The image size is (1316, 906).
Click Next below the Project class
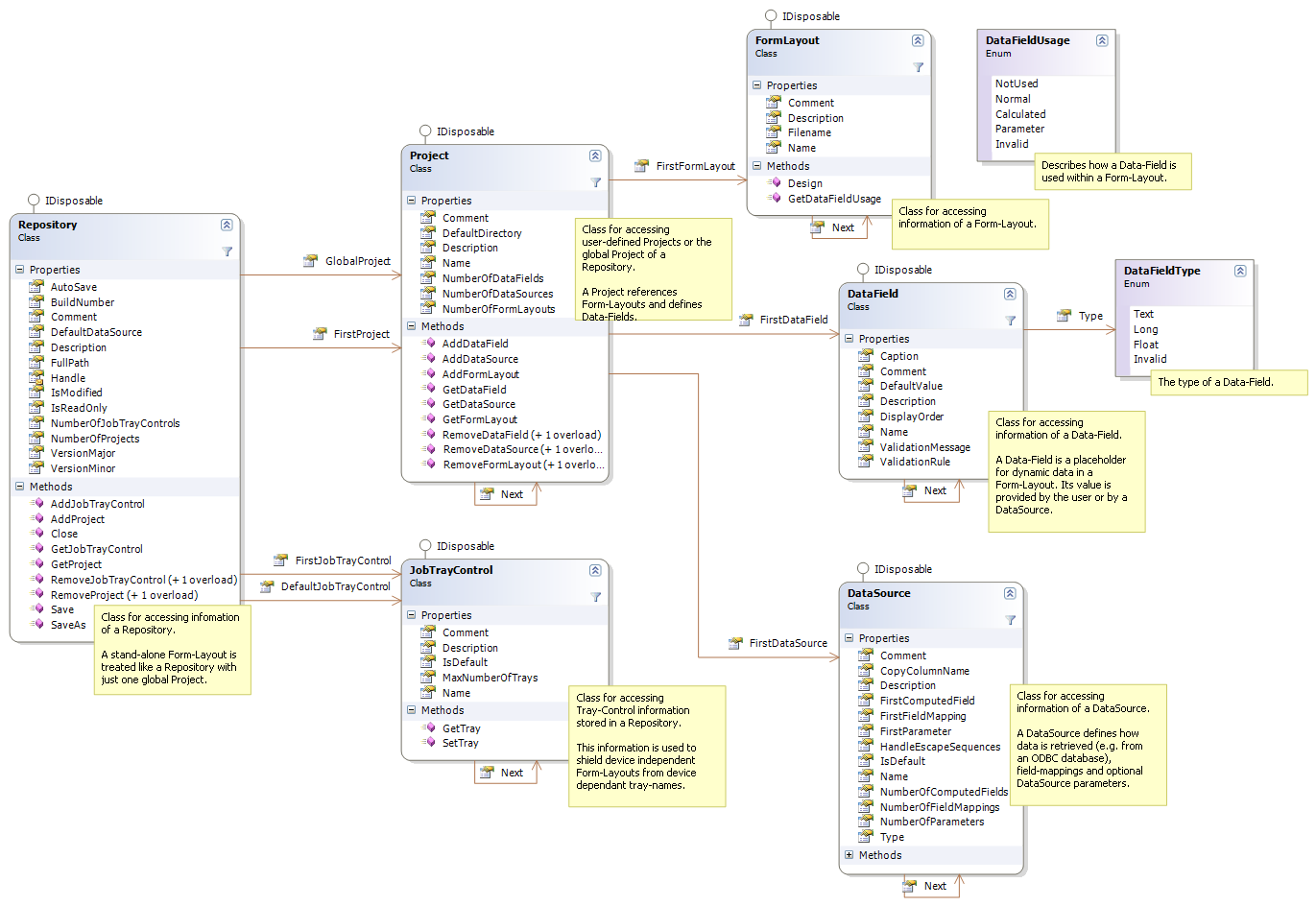[506, 493]
